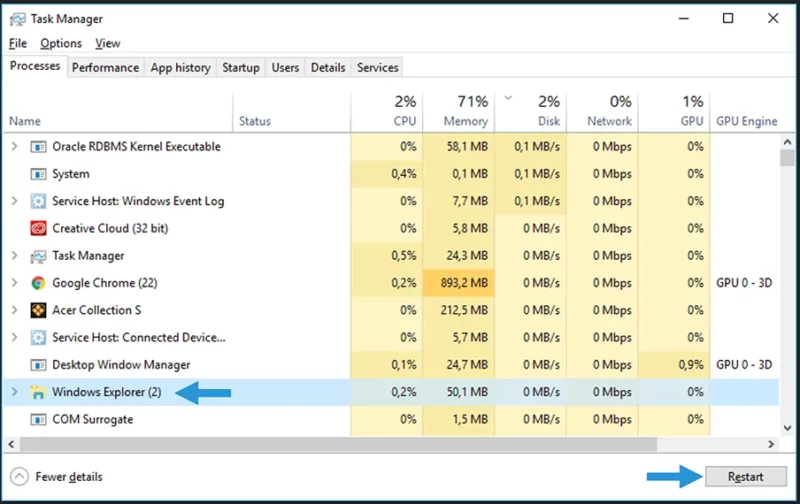Click the Google Chrome icon

[38, 283]
